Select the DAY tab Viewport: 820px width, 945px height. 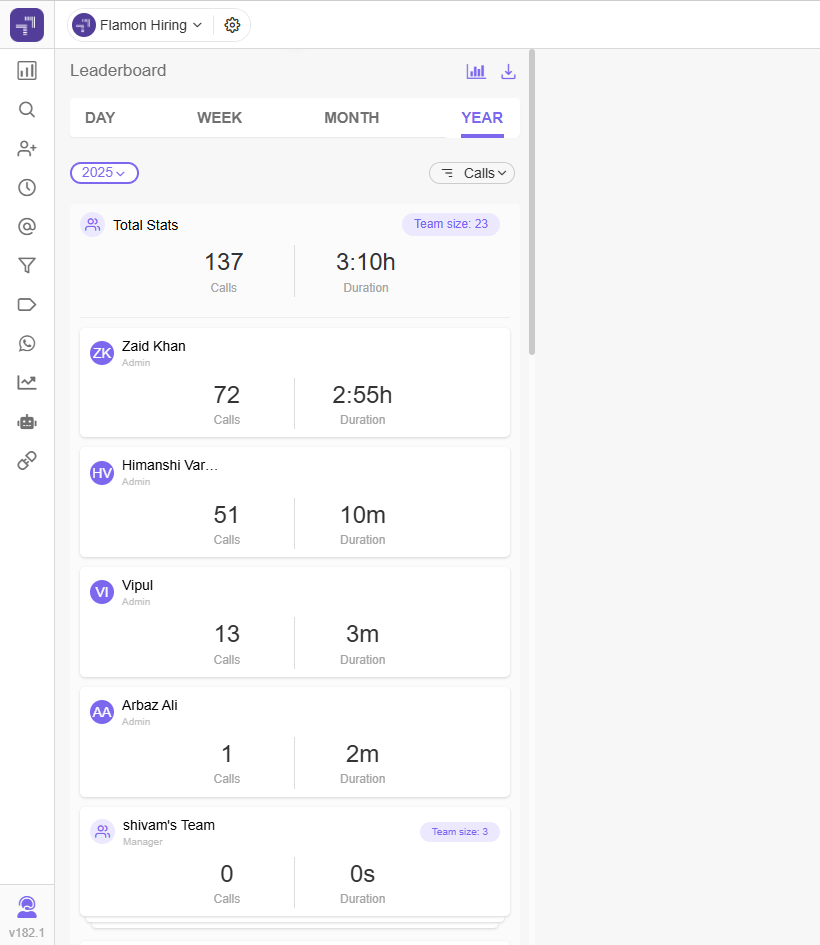[x=100, y=118]
